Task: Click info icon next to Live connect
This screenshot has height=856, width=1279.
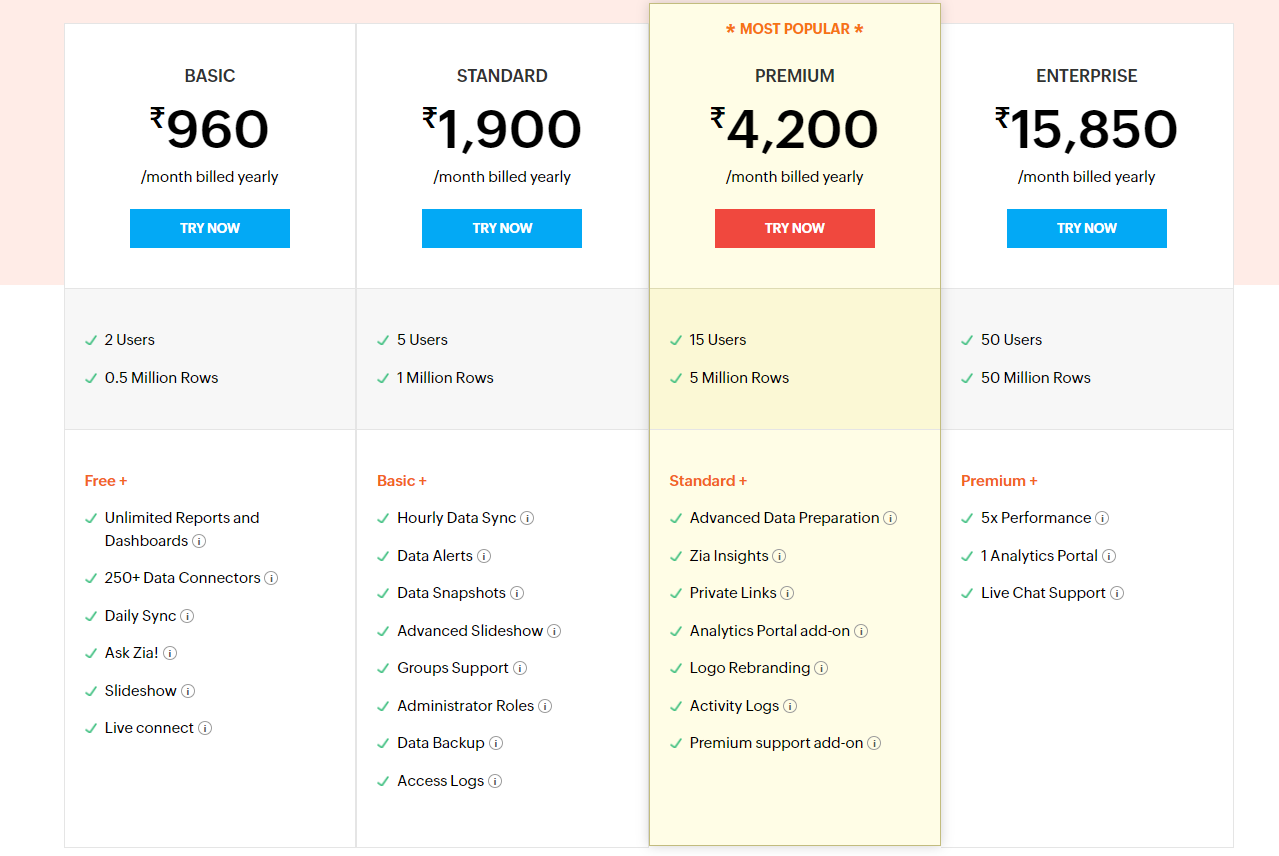Action: pos(205,728)
